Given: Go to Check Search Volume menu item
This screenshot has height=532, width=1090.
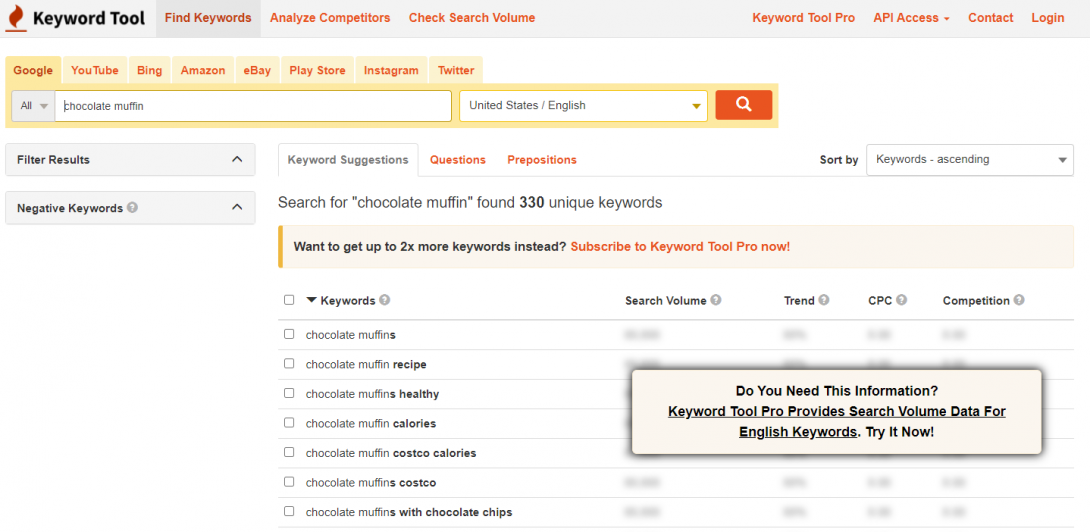Looking at the screenshot, I should [x=472, y=18].
